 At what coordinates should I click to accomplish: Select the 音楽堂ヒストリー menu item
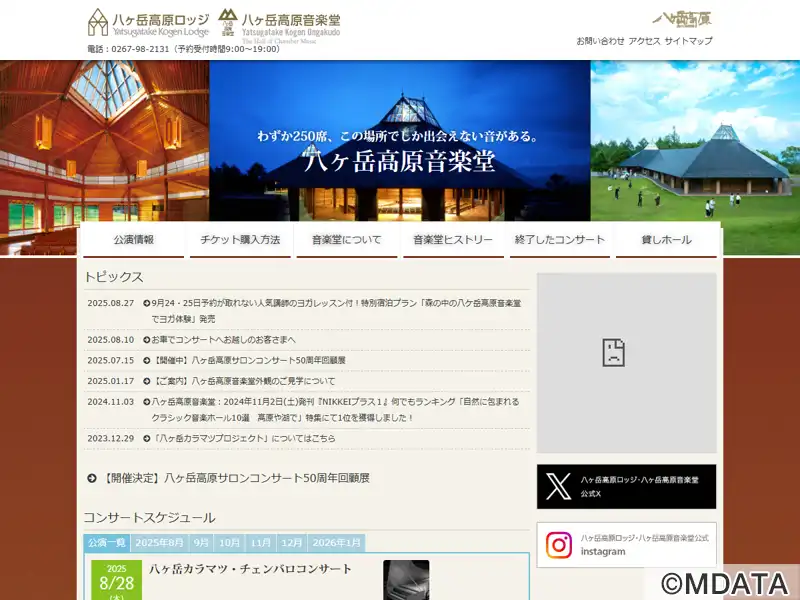click(453, 239)
